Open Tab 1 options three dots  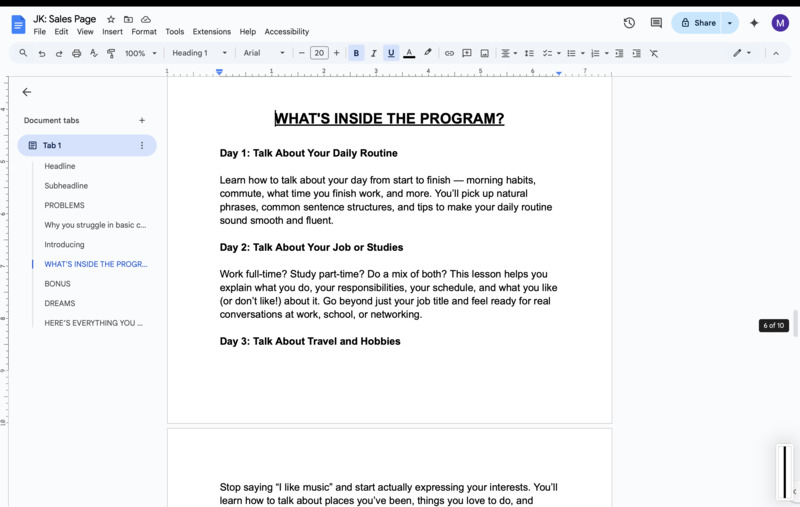[142, 145]
